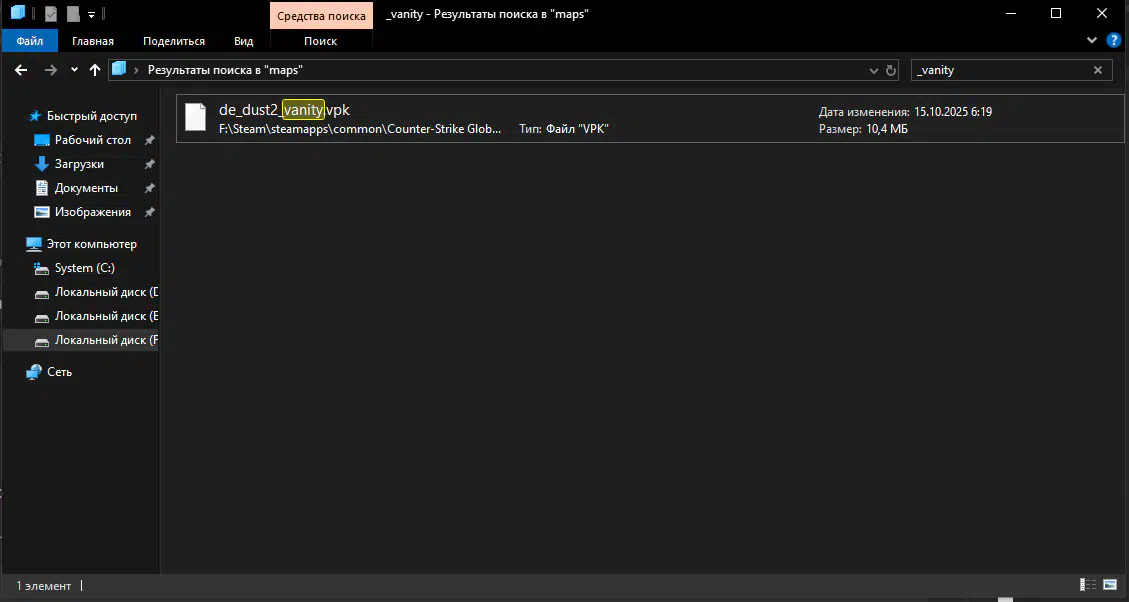Open the Quick Access Toolbar customize dropdown
Image resolution: width=1129 pixels, height=602 pixels.
point(91,14)
